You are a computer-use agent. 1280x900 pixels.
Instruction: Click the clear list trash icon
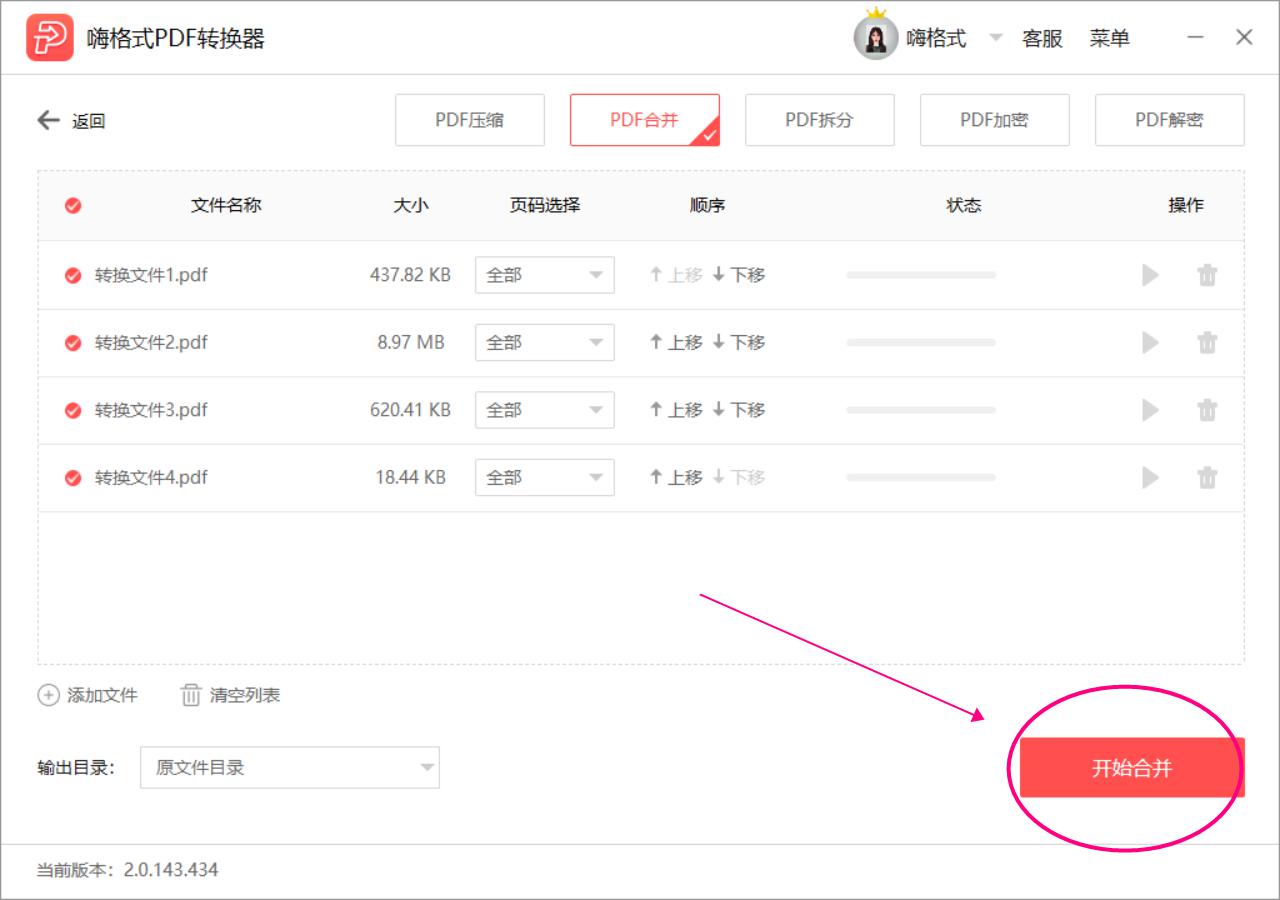pos(191,695)
